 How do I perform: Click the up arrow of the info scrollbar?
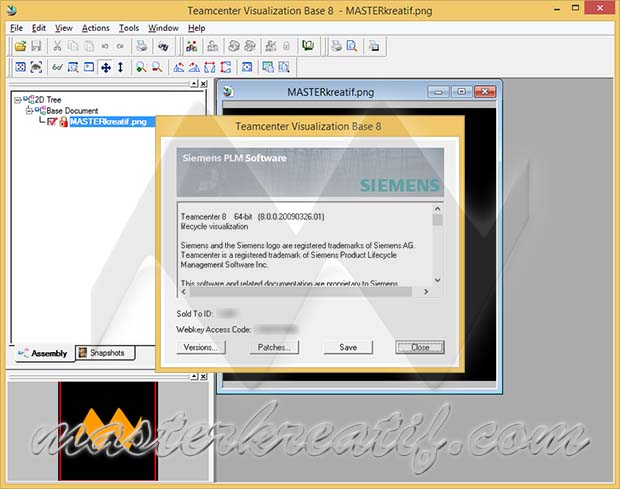coord(437,208)
